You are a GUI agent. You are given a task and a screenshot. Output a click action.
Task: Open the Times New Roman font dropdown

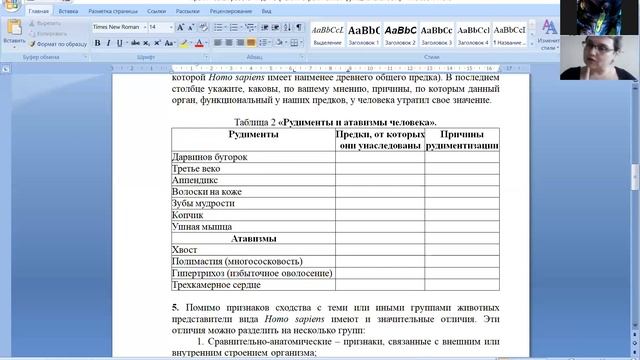point(144,27)
